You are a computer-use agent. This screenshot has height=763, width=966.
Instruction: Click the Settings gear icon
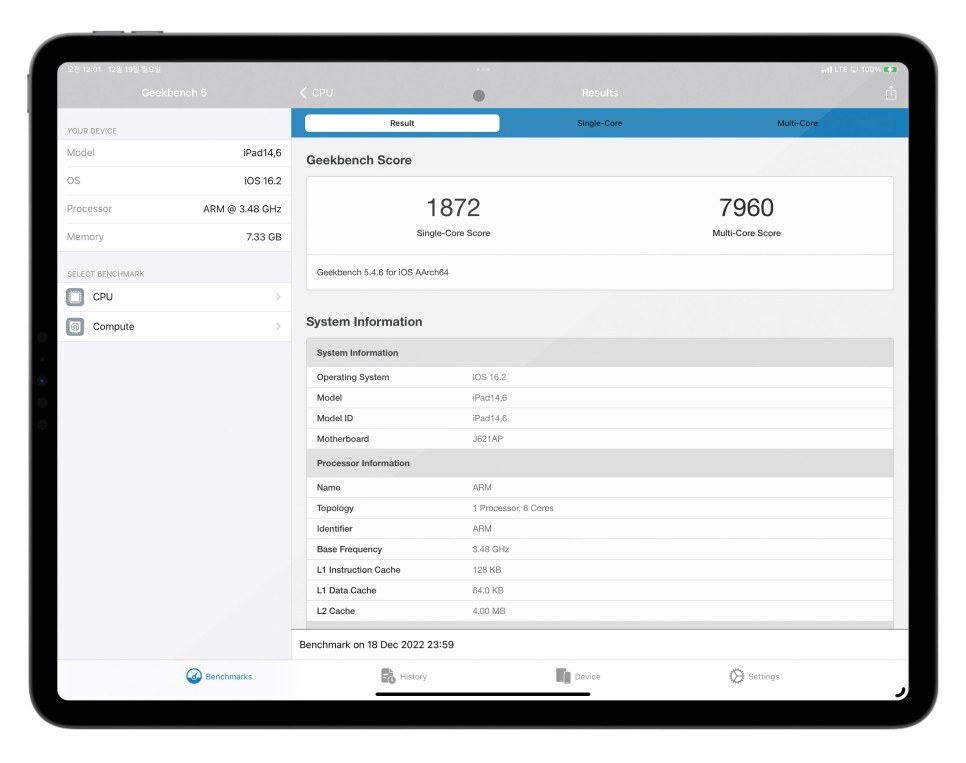(736, 676)
